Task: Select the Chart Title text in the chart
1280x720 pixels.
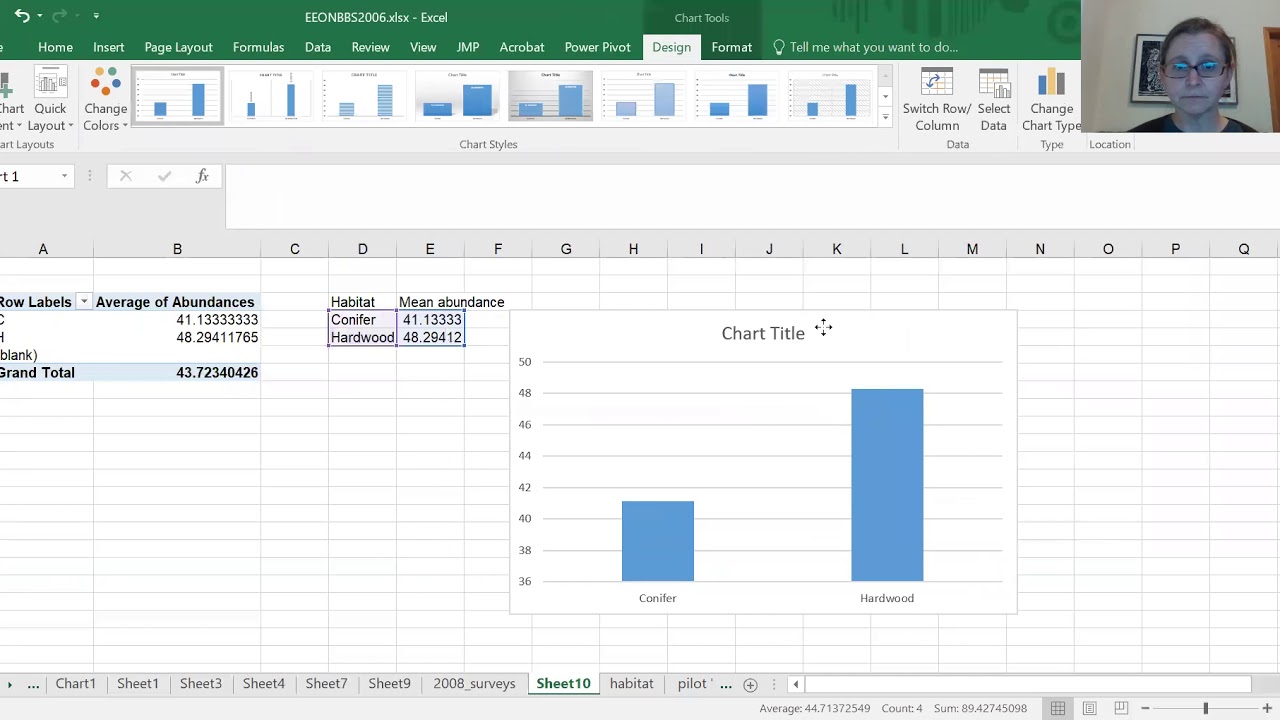Action: pyautogui.click(x=763, y=333)
